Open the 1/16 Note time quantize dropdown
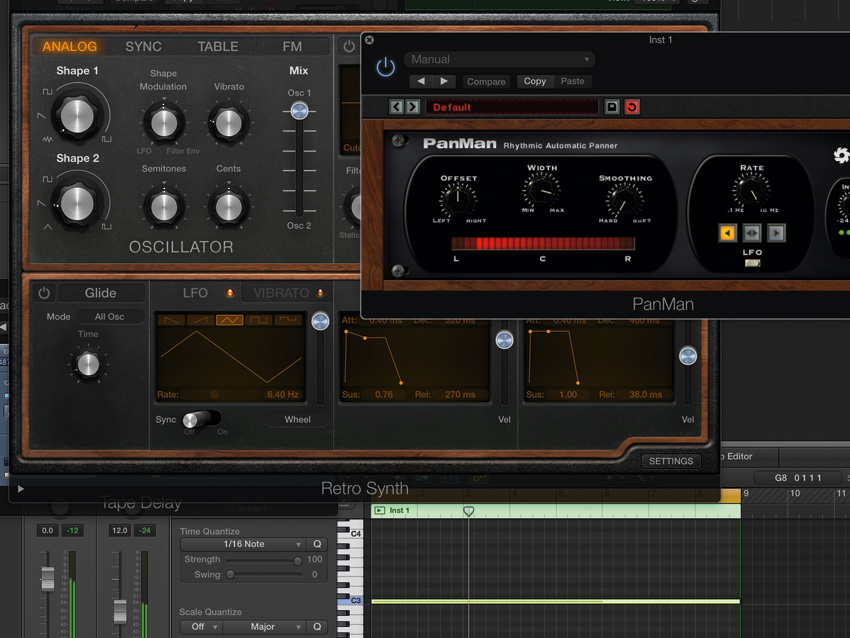The height and width of the screenshot is (638, 850). point(242,544)
